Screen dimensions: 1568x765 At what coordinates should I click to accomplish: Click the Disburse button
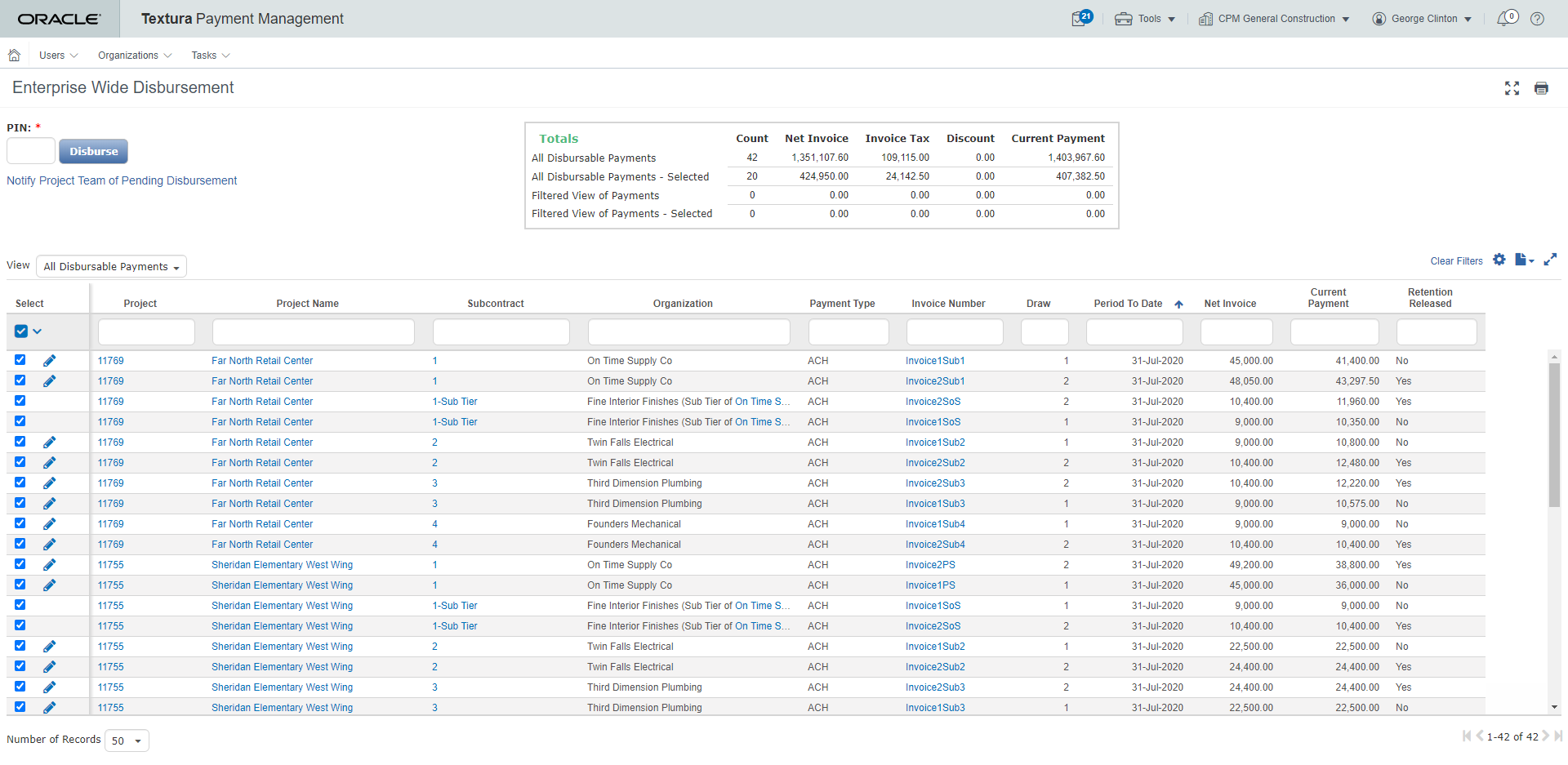click(93, 151)
